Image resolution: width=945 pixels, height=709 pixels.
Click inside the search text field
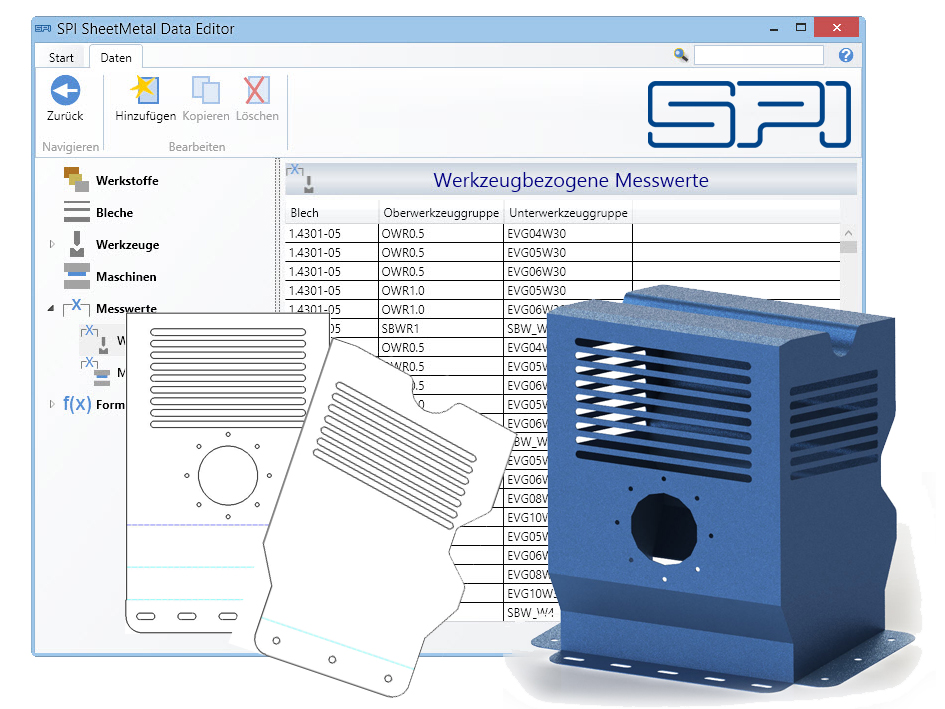(758, 55)
